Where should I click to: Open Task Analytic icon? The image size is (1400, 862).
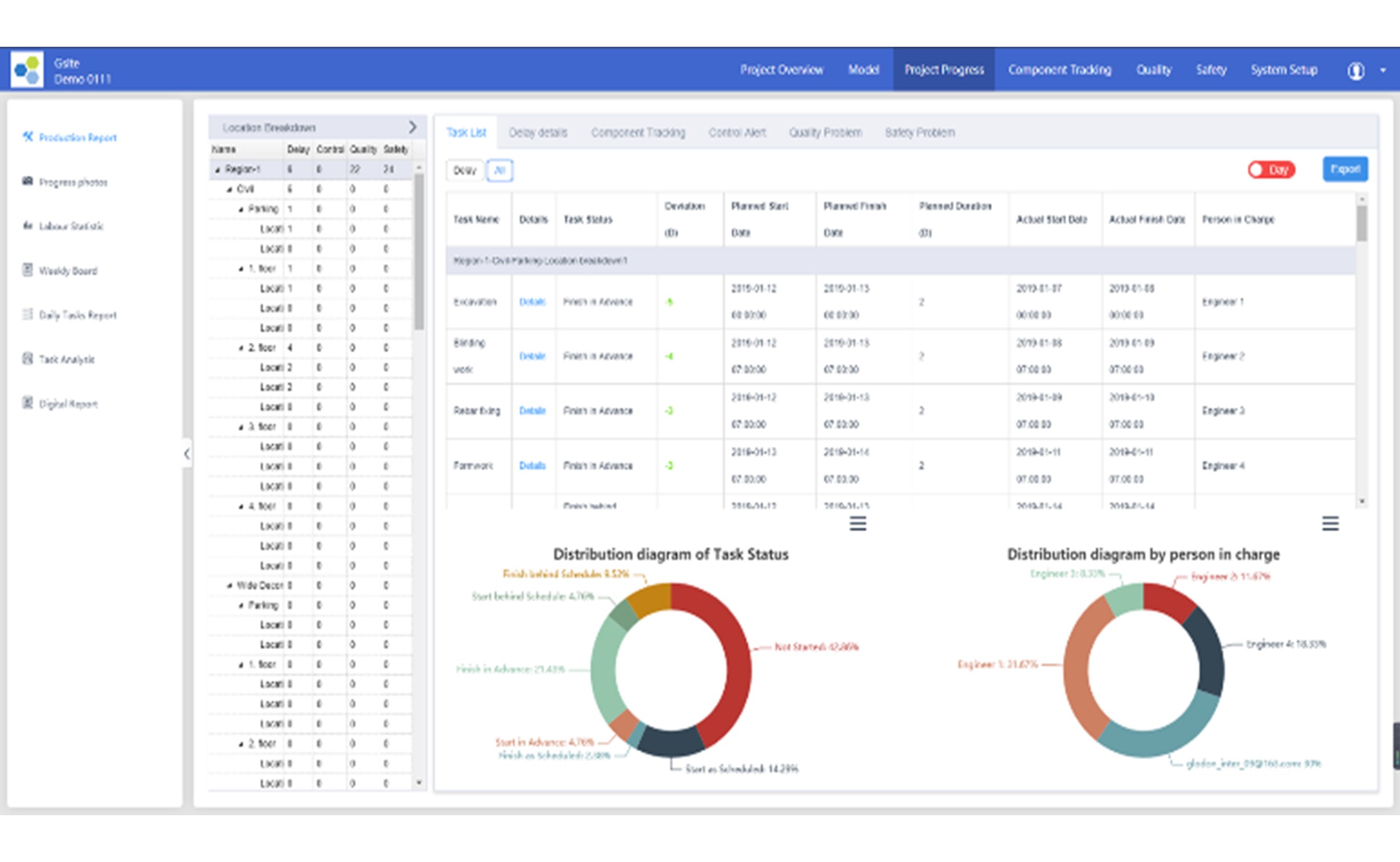pyautogui.click(x=27, y=359)
